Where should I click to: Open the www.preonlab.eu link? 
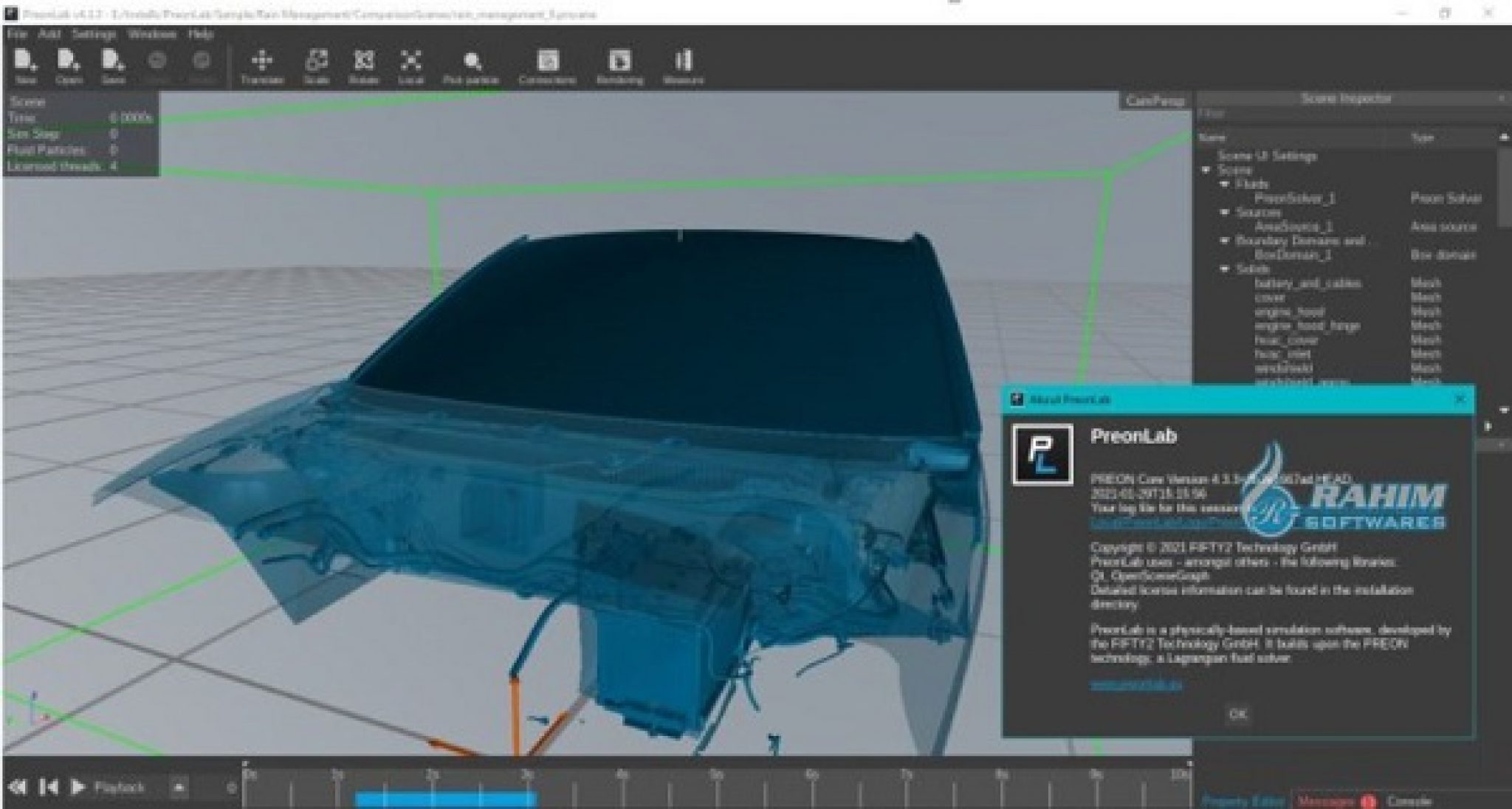click(x=1137, y=684)
